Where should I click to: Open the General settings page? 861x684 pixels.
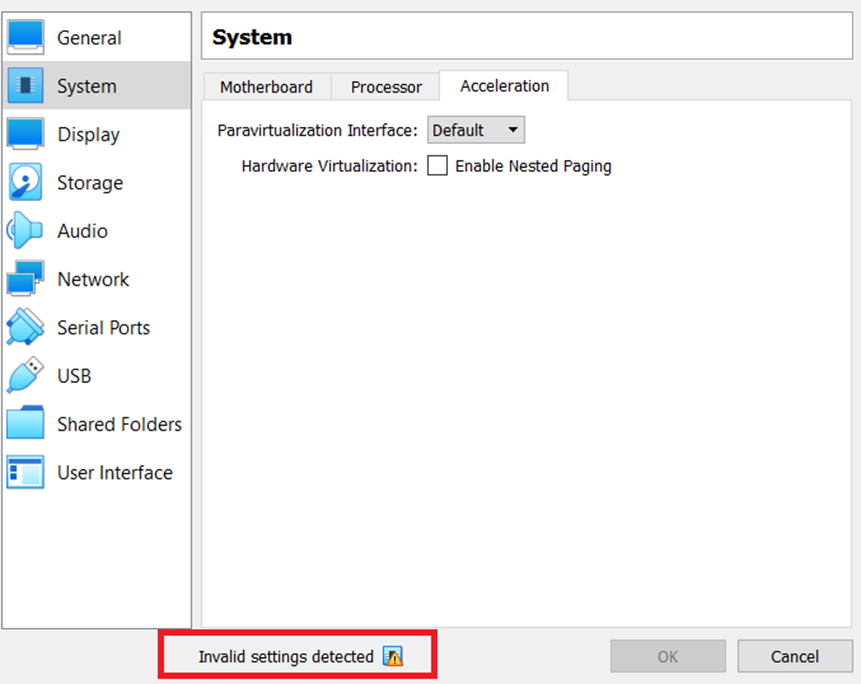[90, 37]
